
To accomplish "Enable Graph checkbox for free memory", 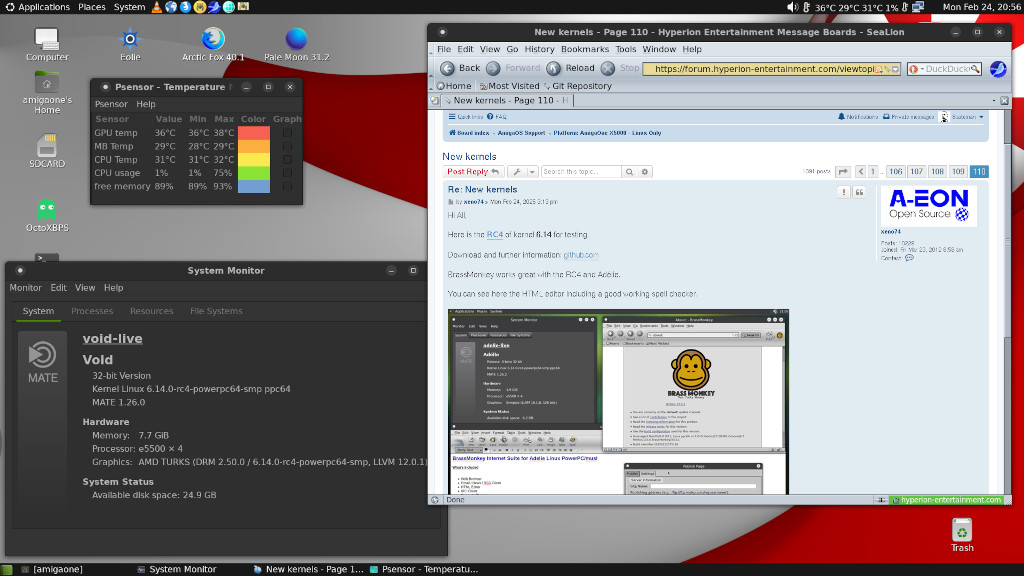I will (287, 186).
